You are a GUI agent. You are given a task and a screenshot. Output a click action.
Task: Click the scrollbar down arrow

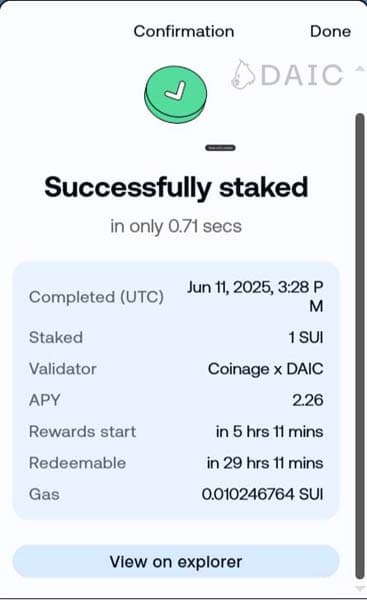click(x=359, y=589)
